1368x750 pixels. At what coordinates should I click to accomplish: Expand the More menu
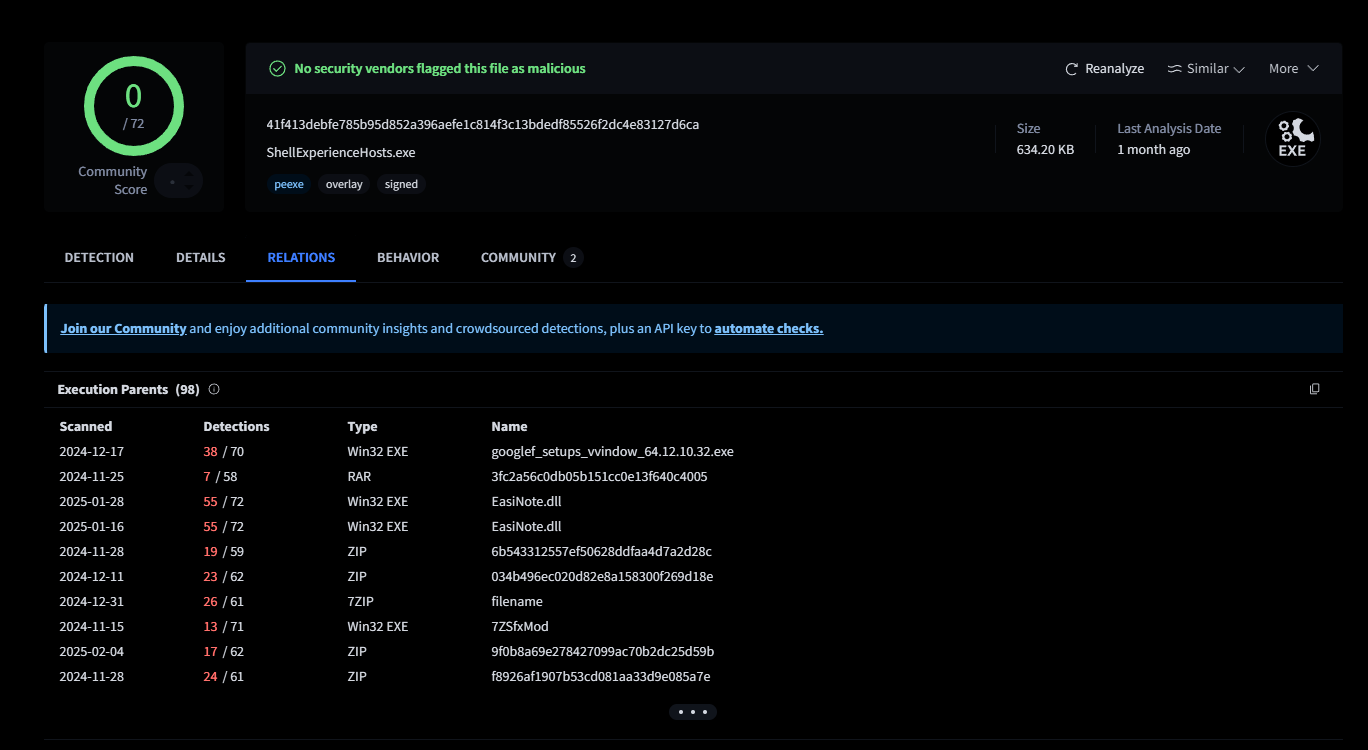click(1294, 69)
